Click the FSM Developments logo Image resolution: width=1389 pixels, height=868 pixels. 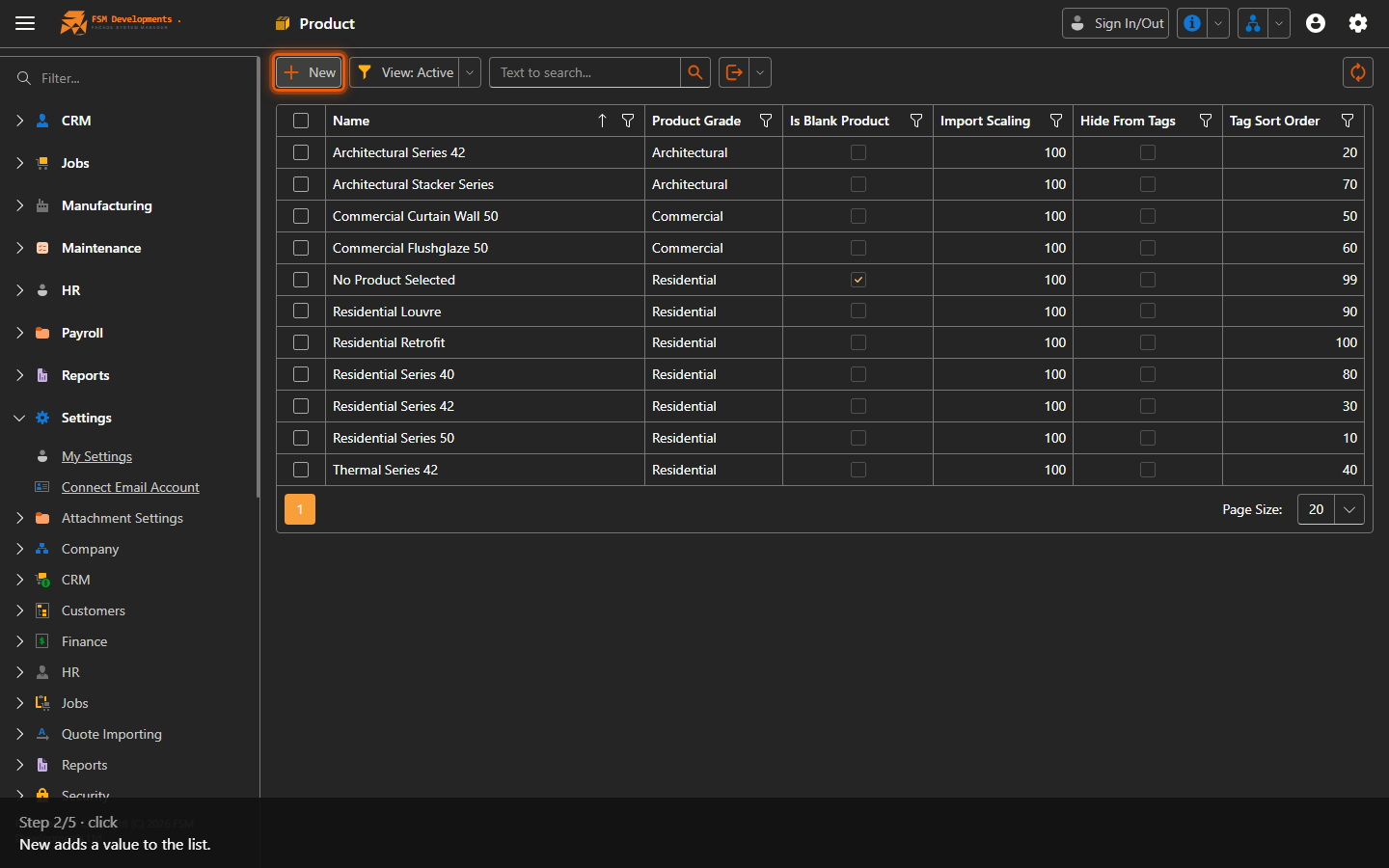[120, 22]
